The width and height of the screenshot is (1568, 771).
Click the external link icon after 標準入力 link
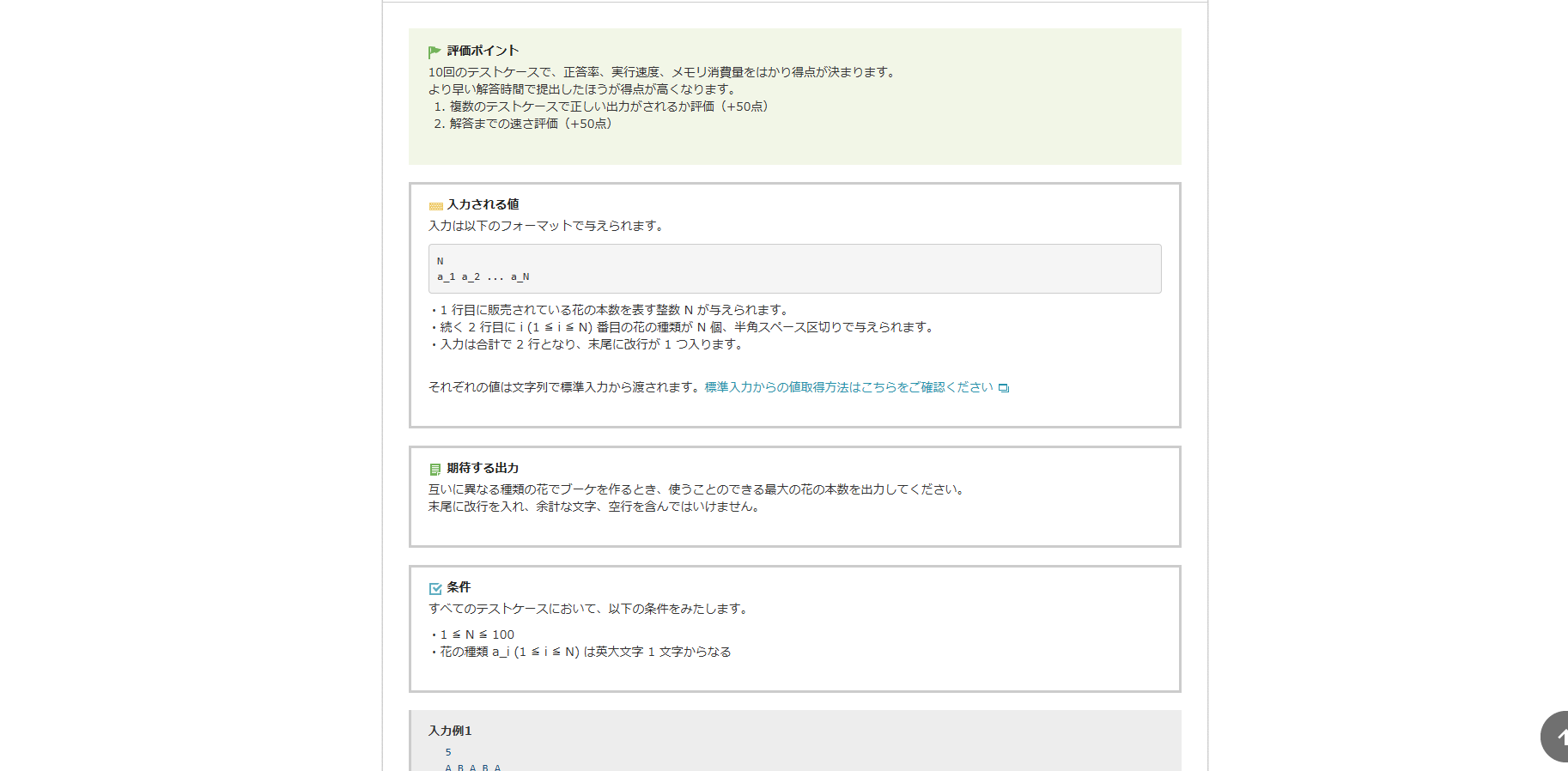[1003, 388]
